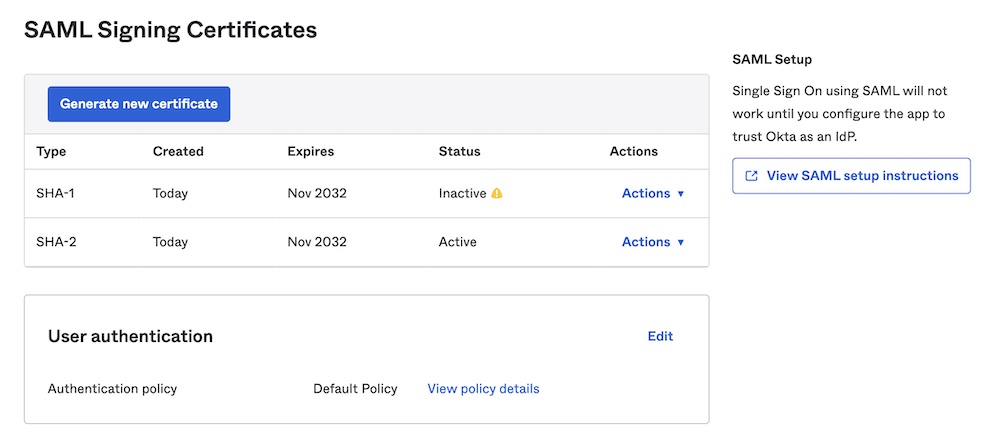
Task: Click the Default Policy value
Action: coord(355,388)
